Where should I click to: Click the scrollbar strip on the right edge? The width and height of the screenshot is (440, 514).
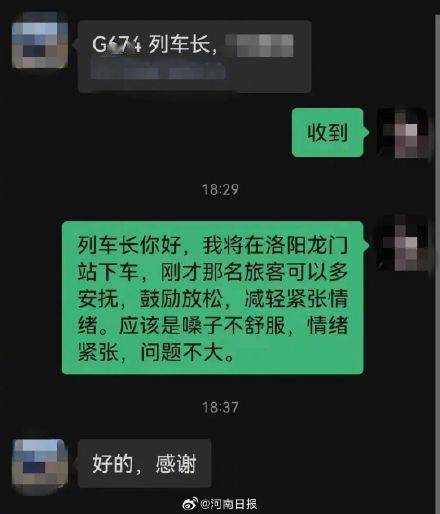pyautogui.click(x=437, y=263)
